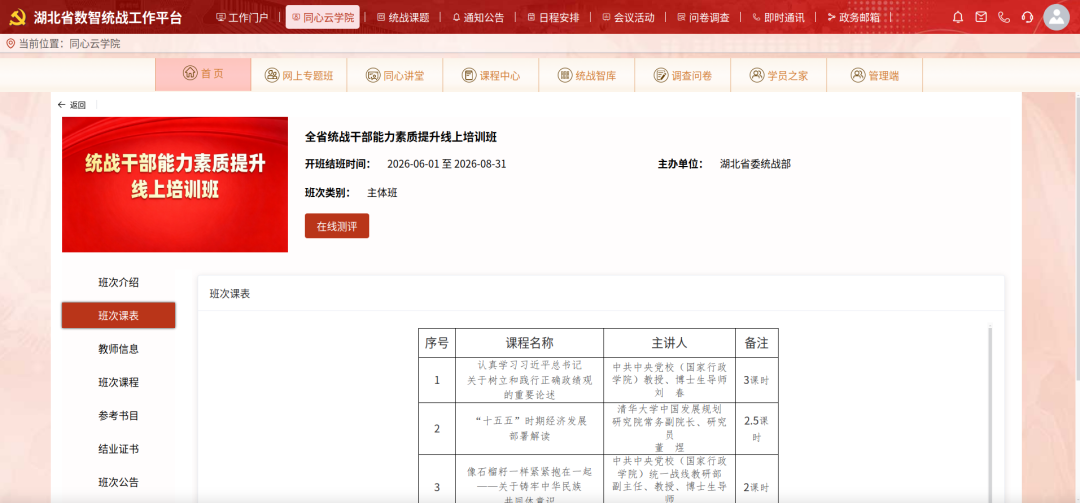The height and width of the screenshot is (503, 1080).
Task: Switch to 管理端 tab
Action: tap(874, 75)
